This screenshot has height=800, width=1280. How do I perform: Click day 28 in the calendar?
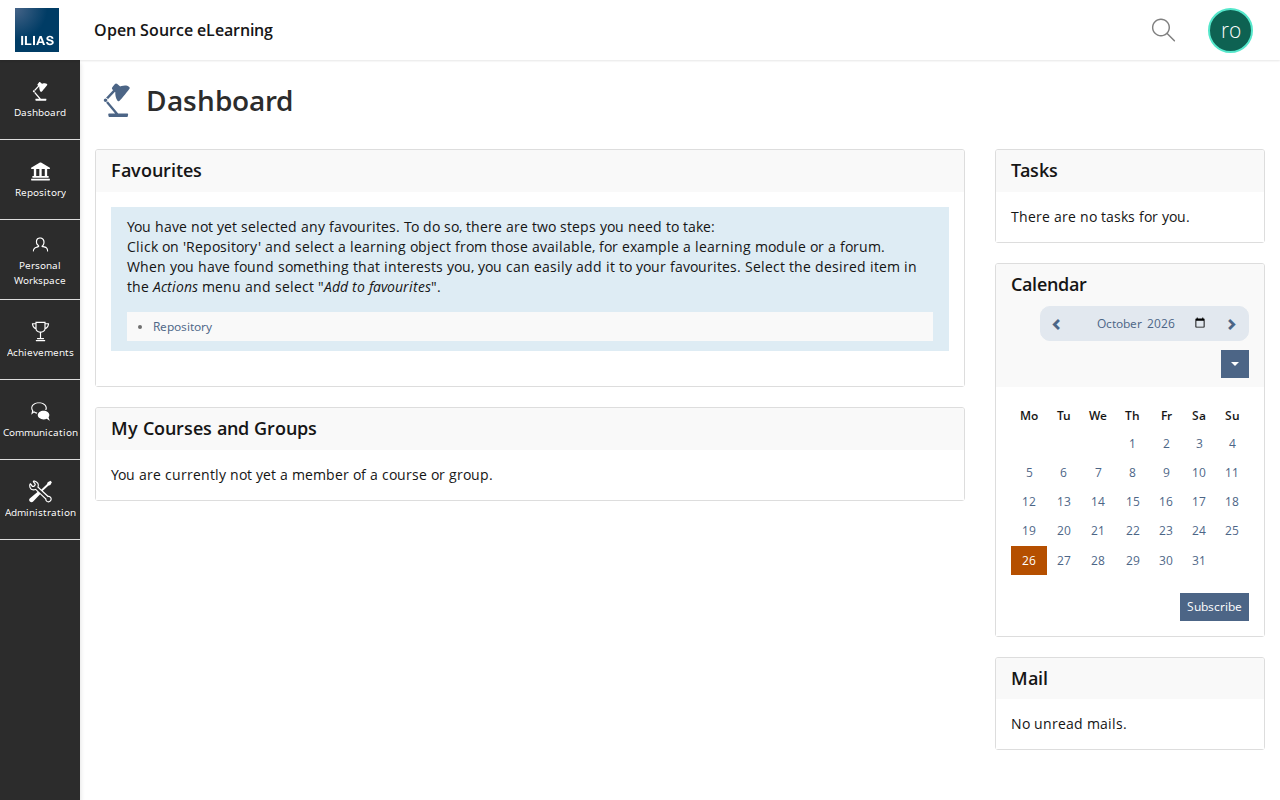click(x=1098, y=561)
